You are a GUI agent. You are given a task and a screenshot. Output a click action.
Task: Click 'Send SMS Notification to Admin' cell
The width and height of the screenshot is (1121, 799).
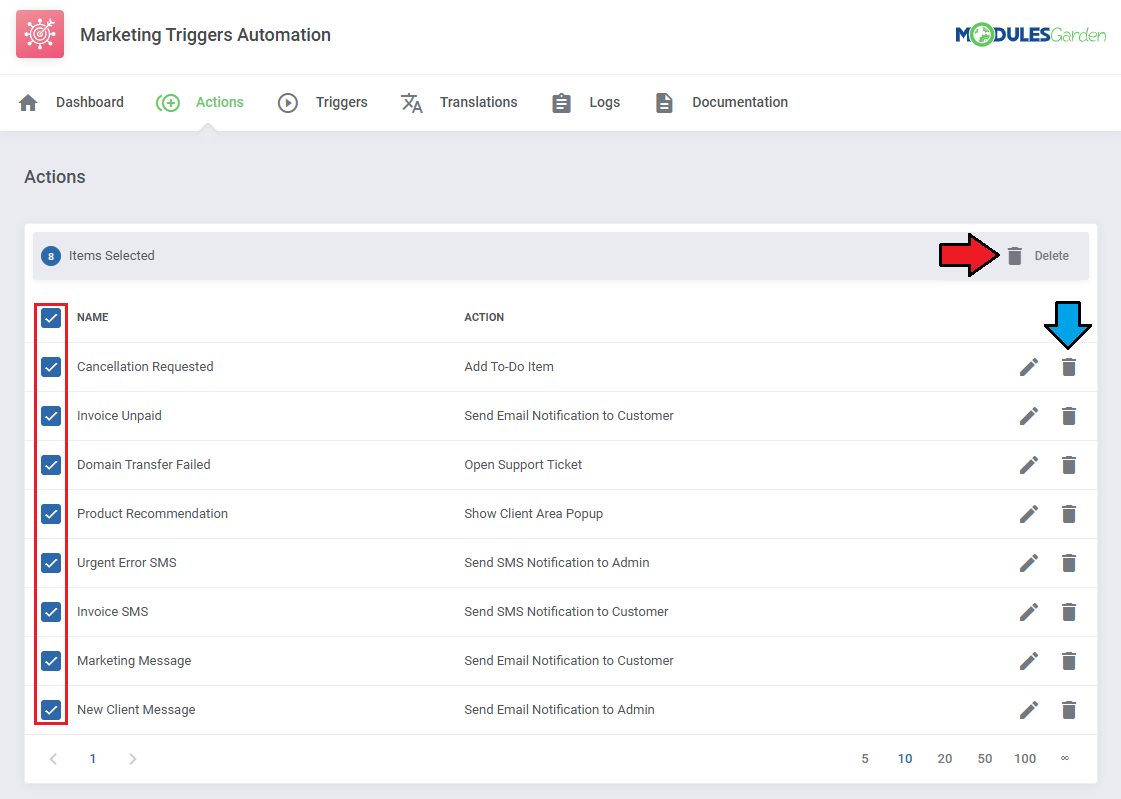point(557,562)
